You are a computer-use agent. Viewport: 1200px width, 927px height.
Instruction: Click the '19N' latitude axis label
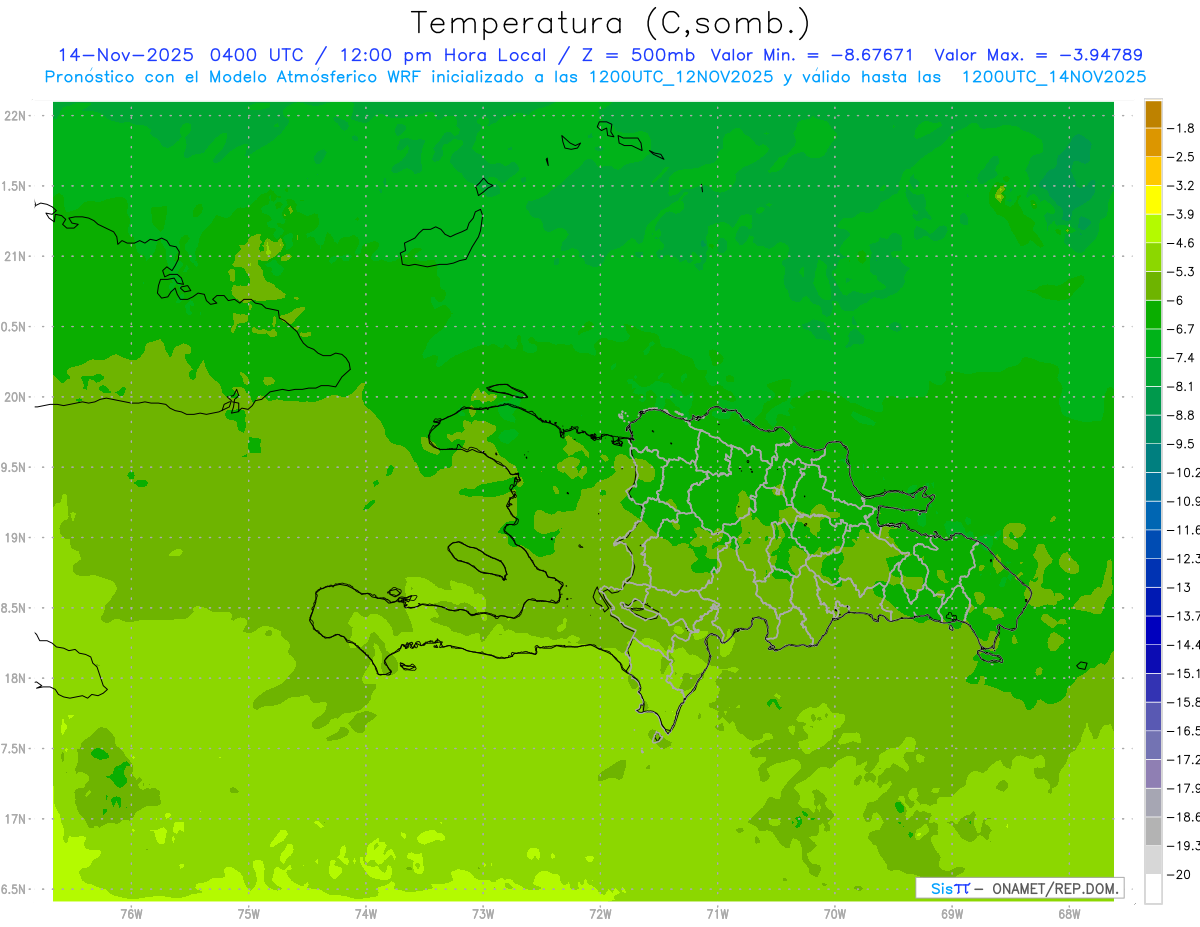tap(15, 538)
